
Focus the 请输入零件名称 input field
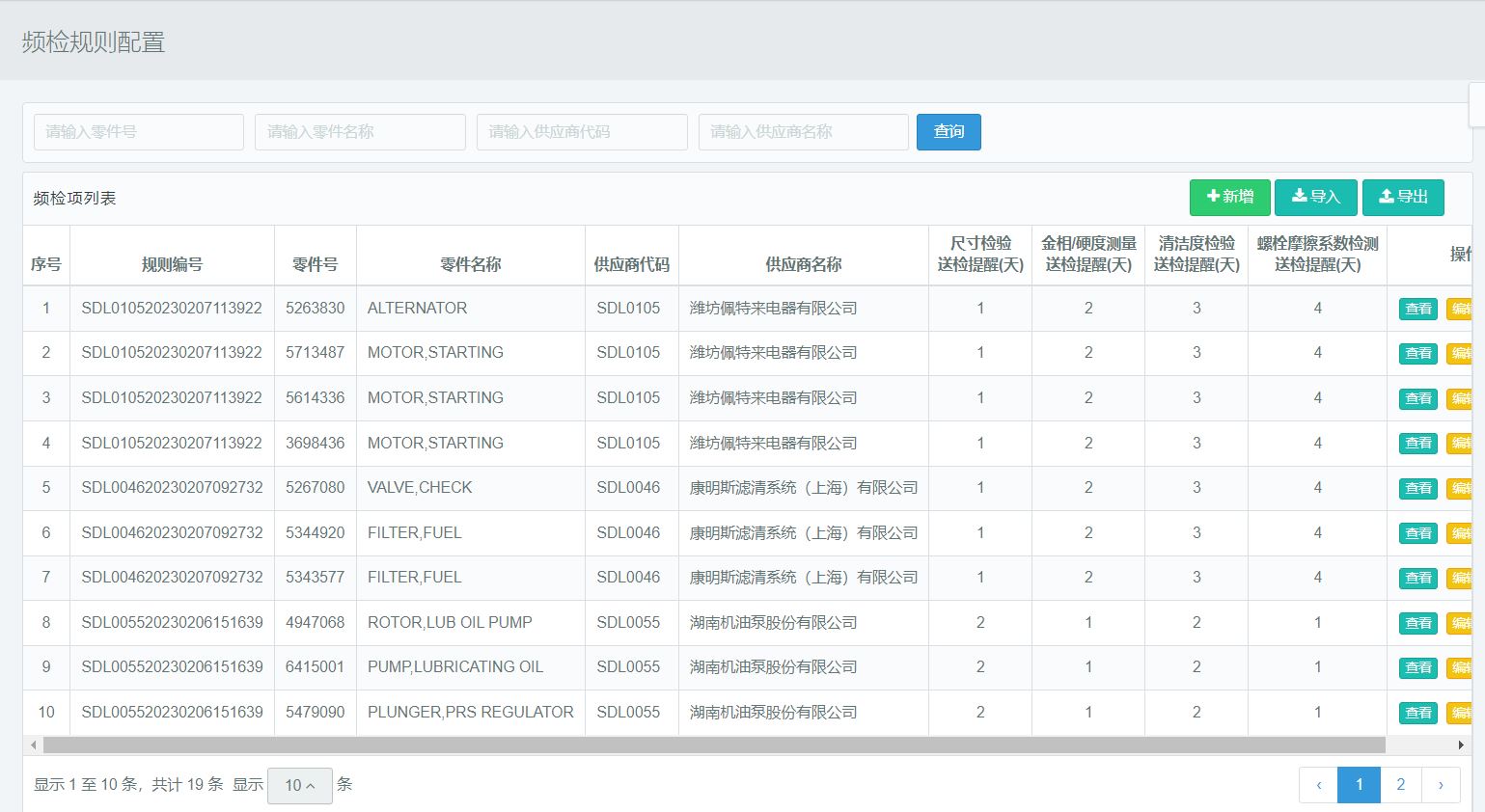point(360,132)
